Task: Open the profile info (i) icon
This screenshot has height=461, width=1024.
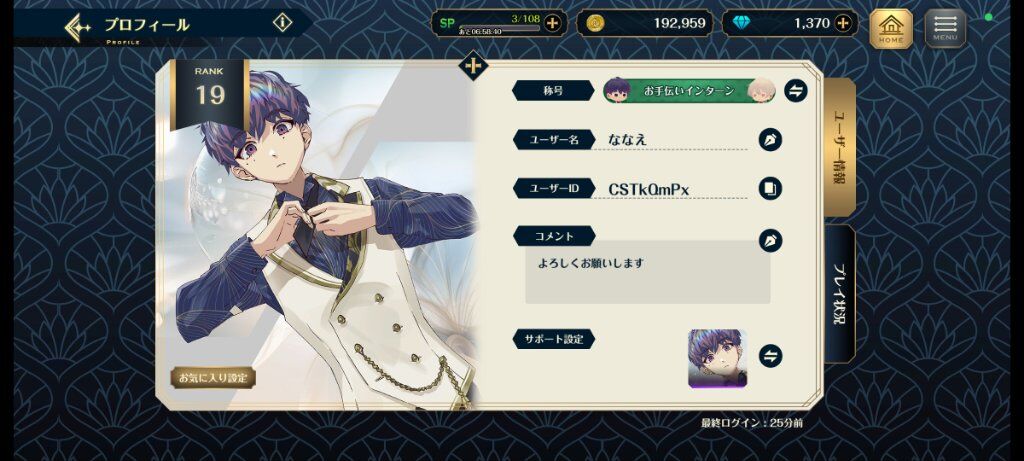Action: 282,23
